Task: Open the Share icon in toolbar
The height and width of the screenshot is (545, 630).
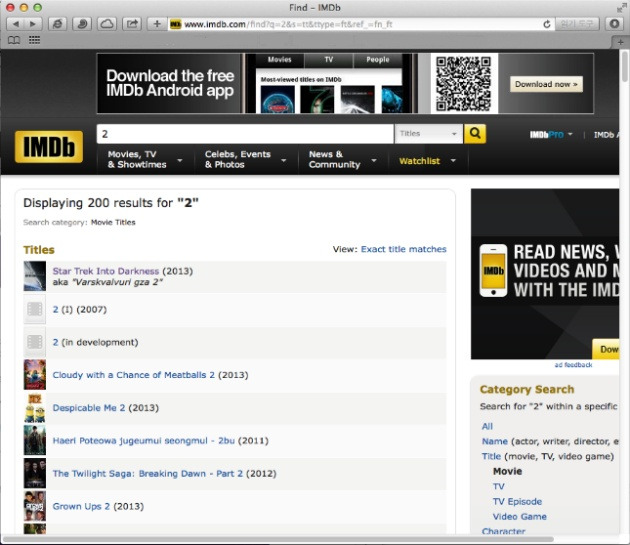Action: pos(132,24)
